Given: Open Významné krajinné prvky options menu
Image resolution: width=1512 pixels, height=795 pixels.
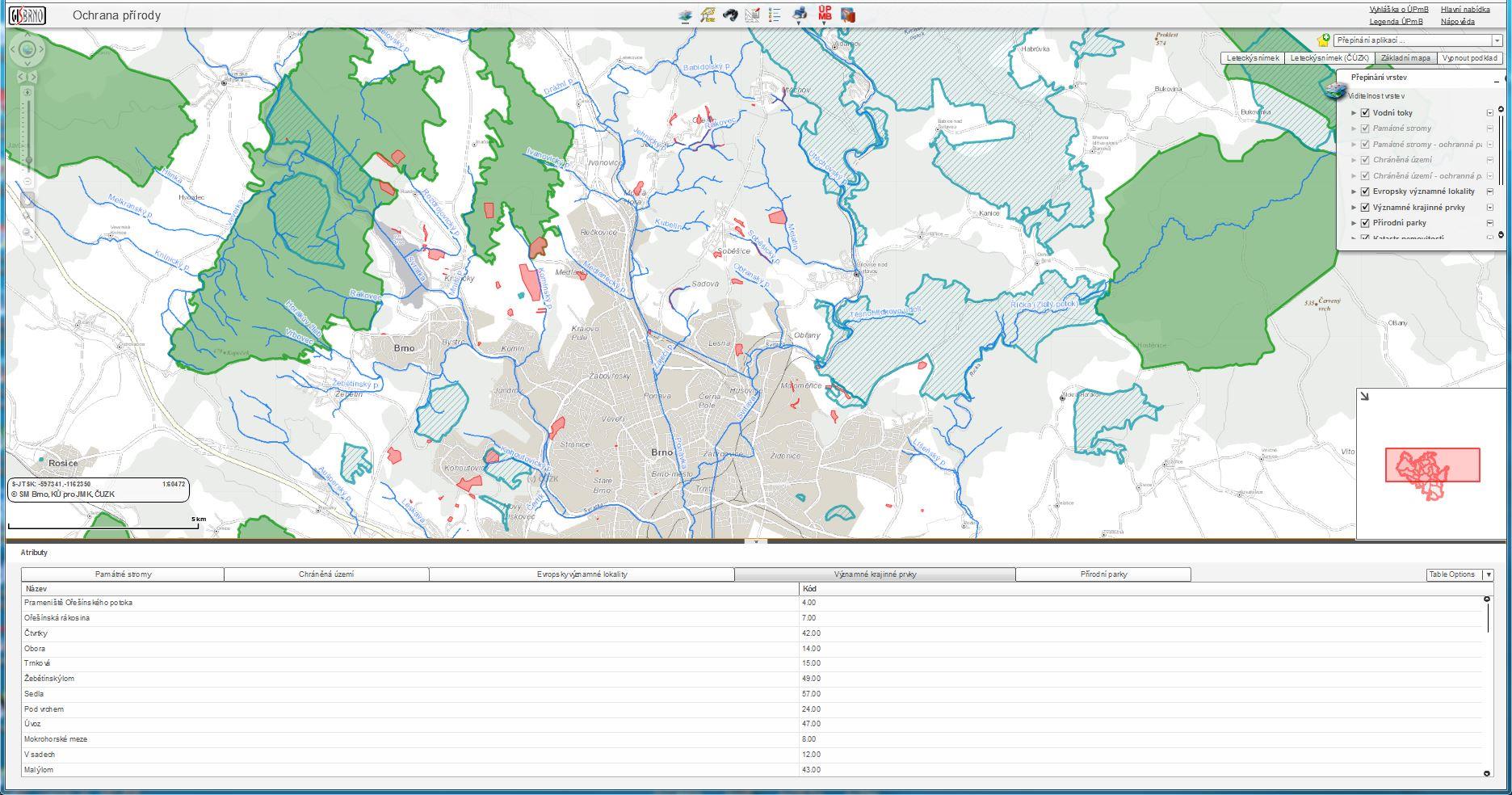Looking at the screenshot, I should click(1490, 208).
